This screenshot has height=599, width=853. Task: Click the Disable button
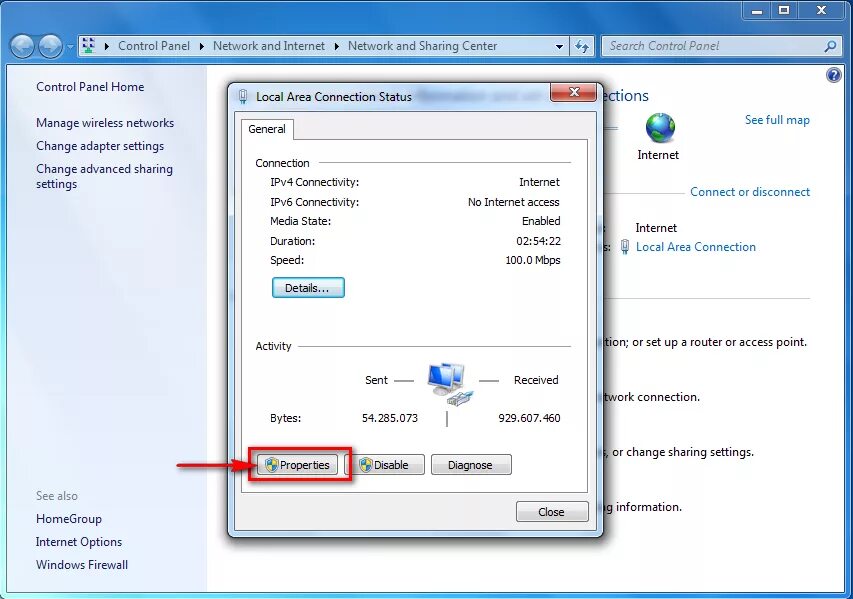(x=385, y=465)
